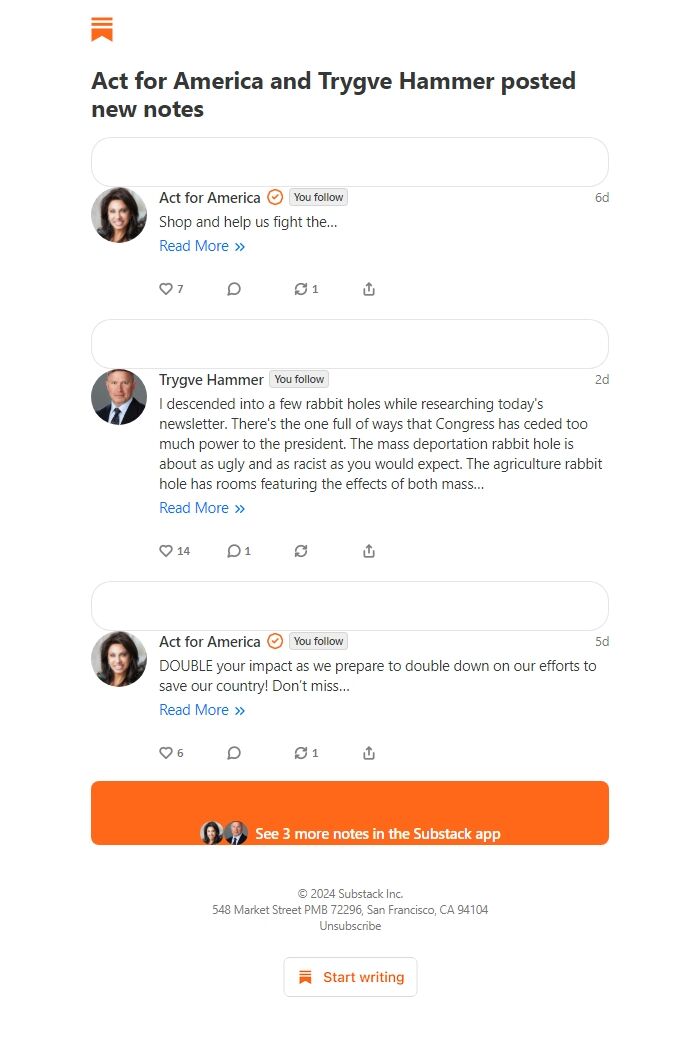Open comments on Trygve Hammer's note

pyautogui.click(x=238, y=551)
